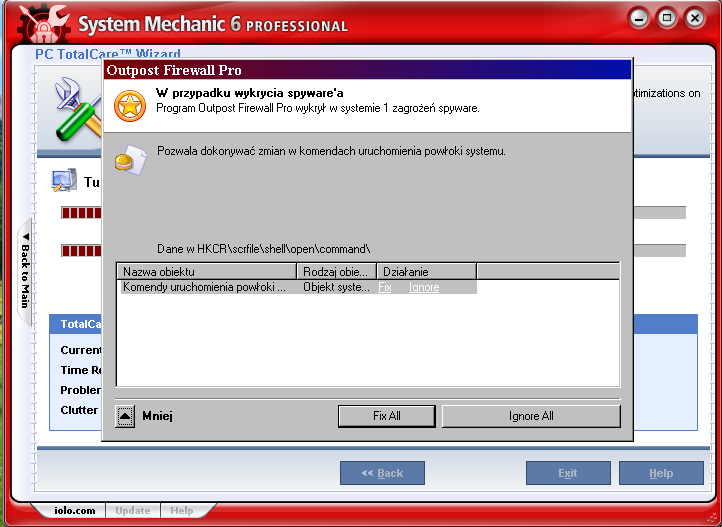The width and height of the screenshot is (722, 527).
Task: Click the Fix All button
Action: [386, 416]
